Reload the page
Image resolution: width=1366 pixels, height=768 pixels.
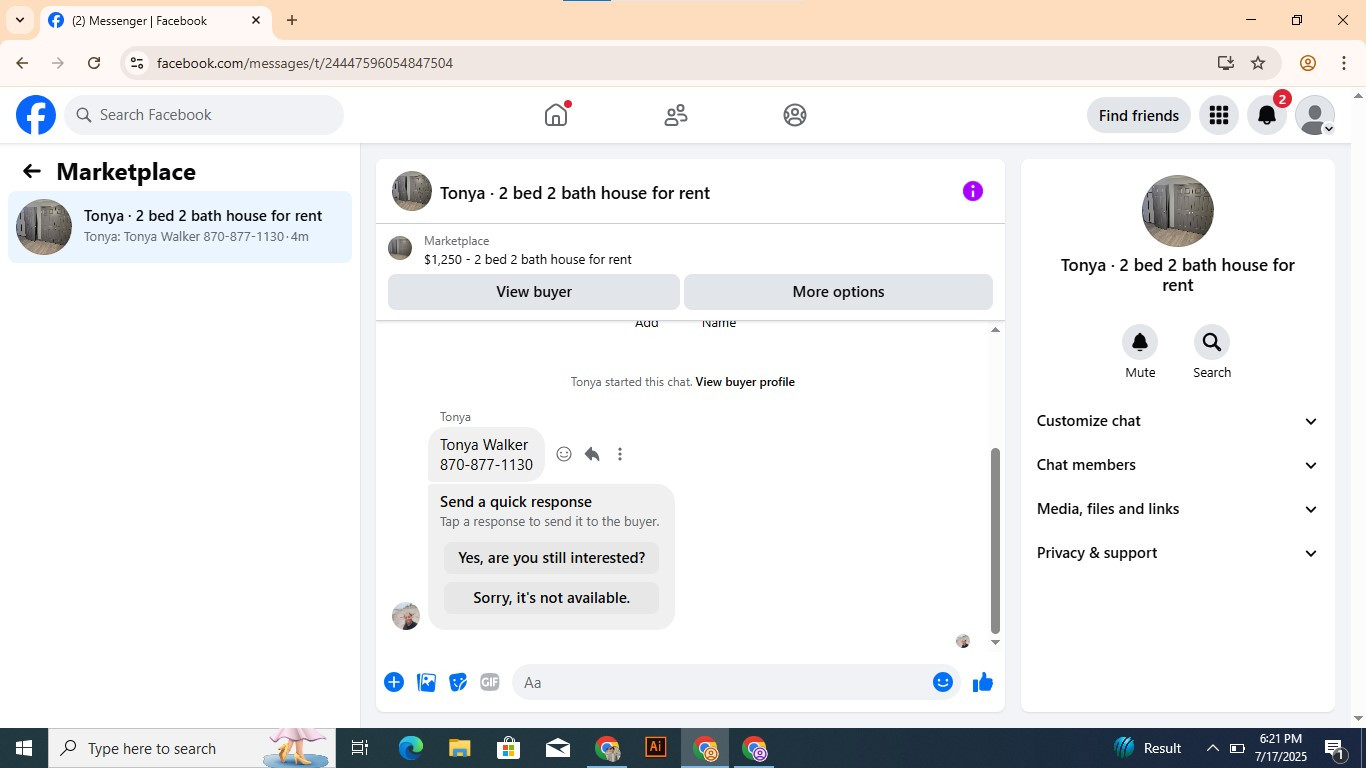[x=94, y=63]
